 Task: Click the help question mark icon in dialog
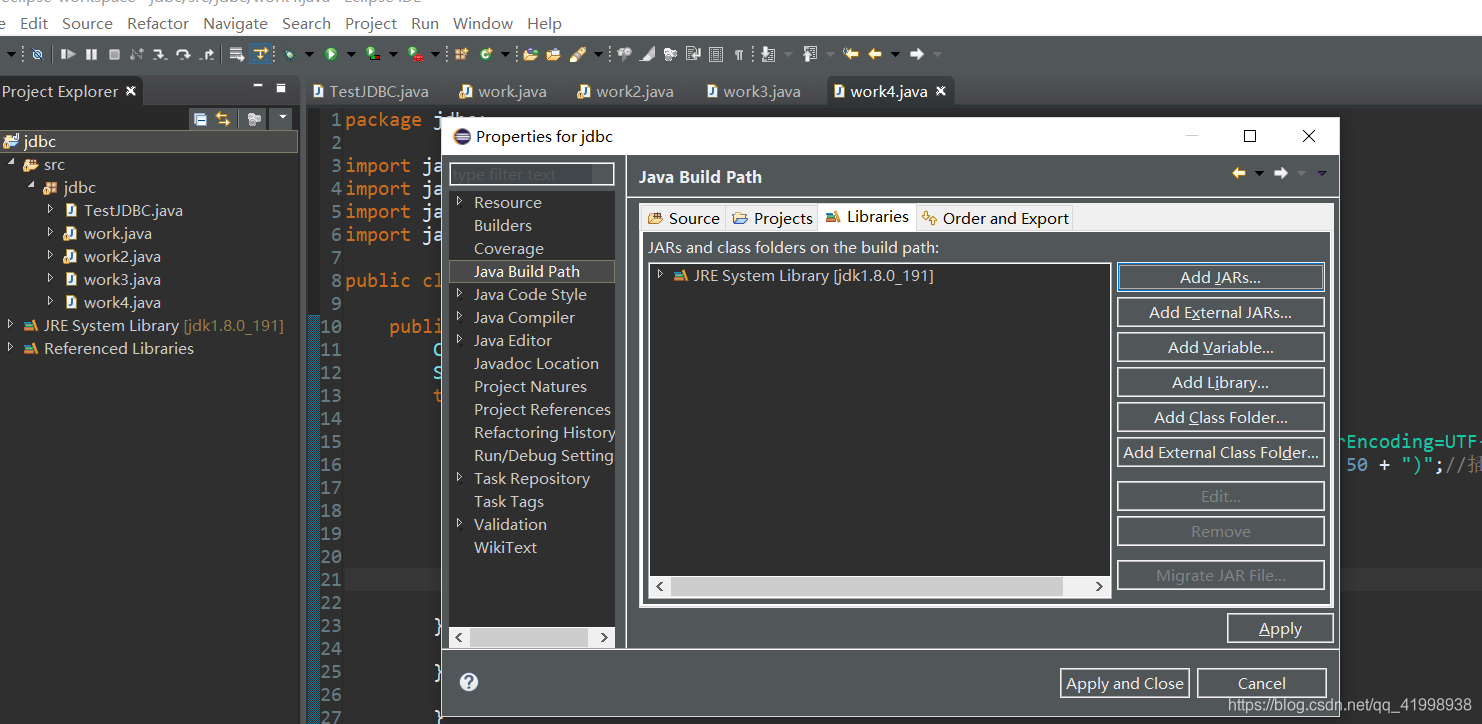tap(469, 682)
